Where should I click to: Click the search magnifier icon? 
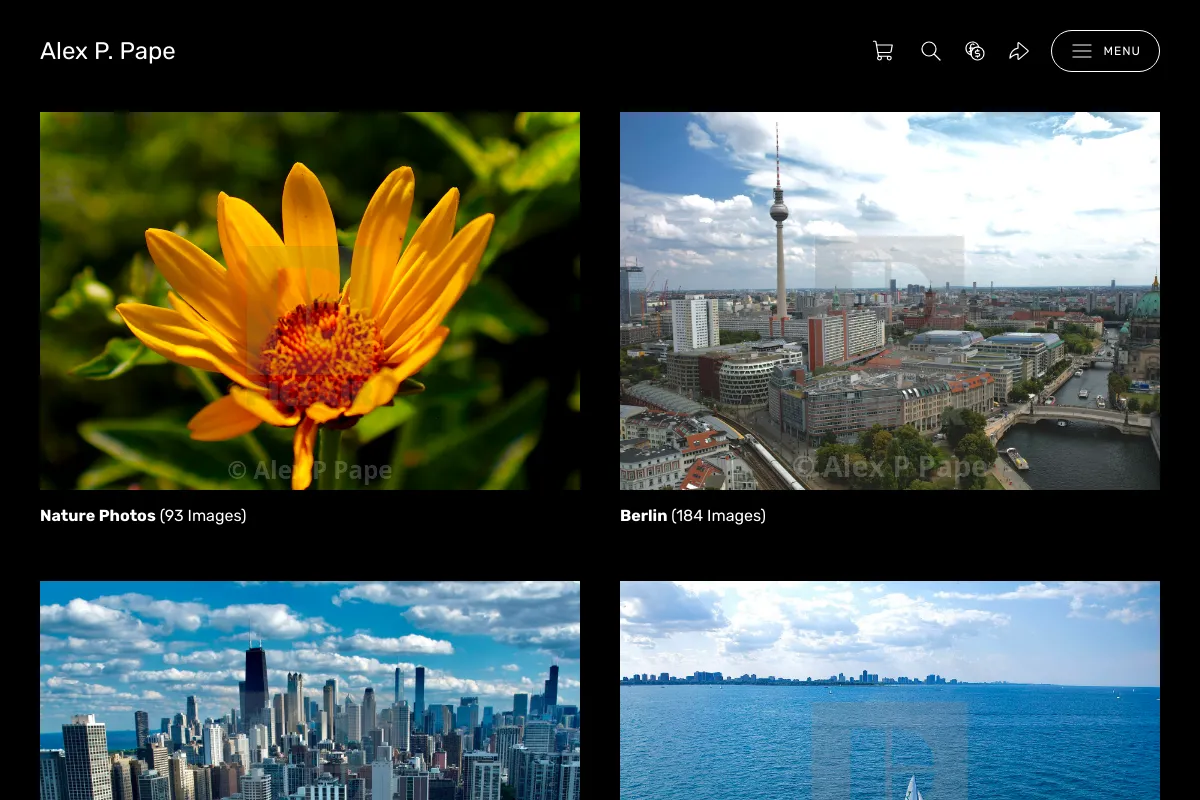point(931,51)
